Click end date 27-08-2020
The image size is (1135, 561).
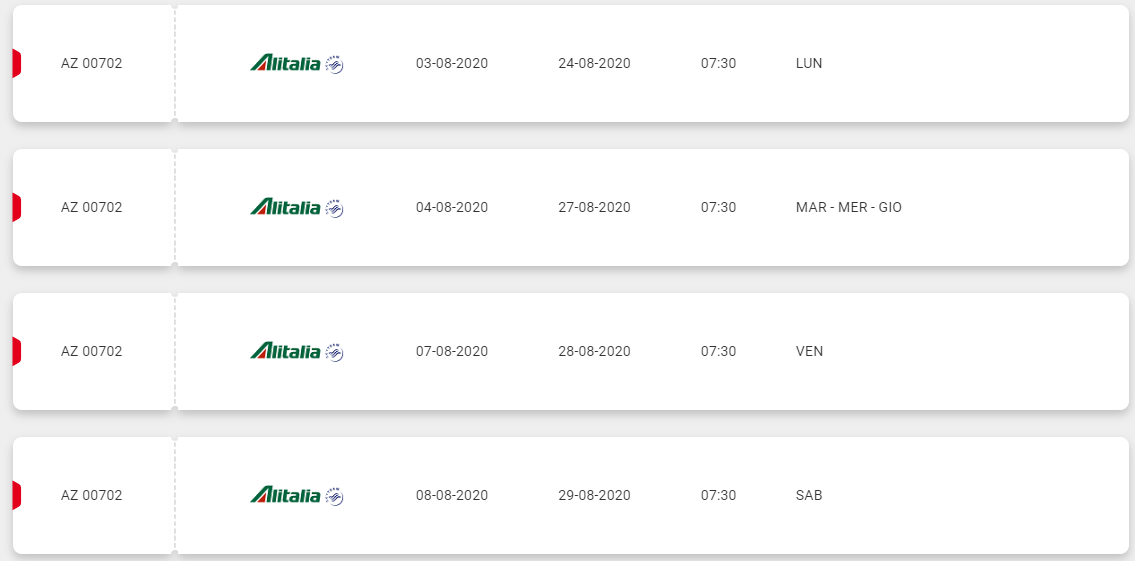(594, 207)
